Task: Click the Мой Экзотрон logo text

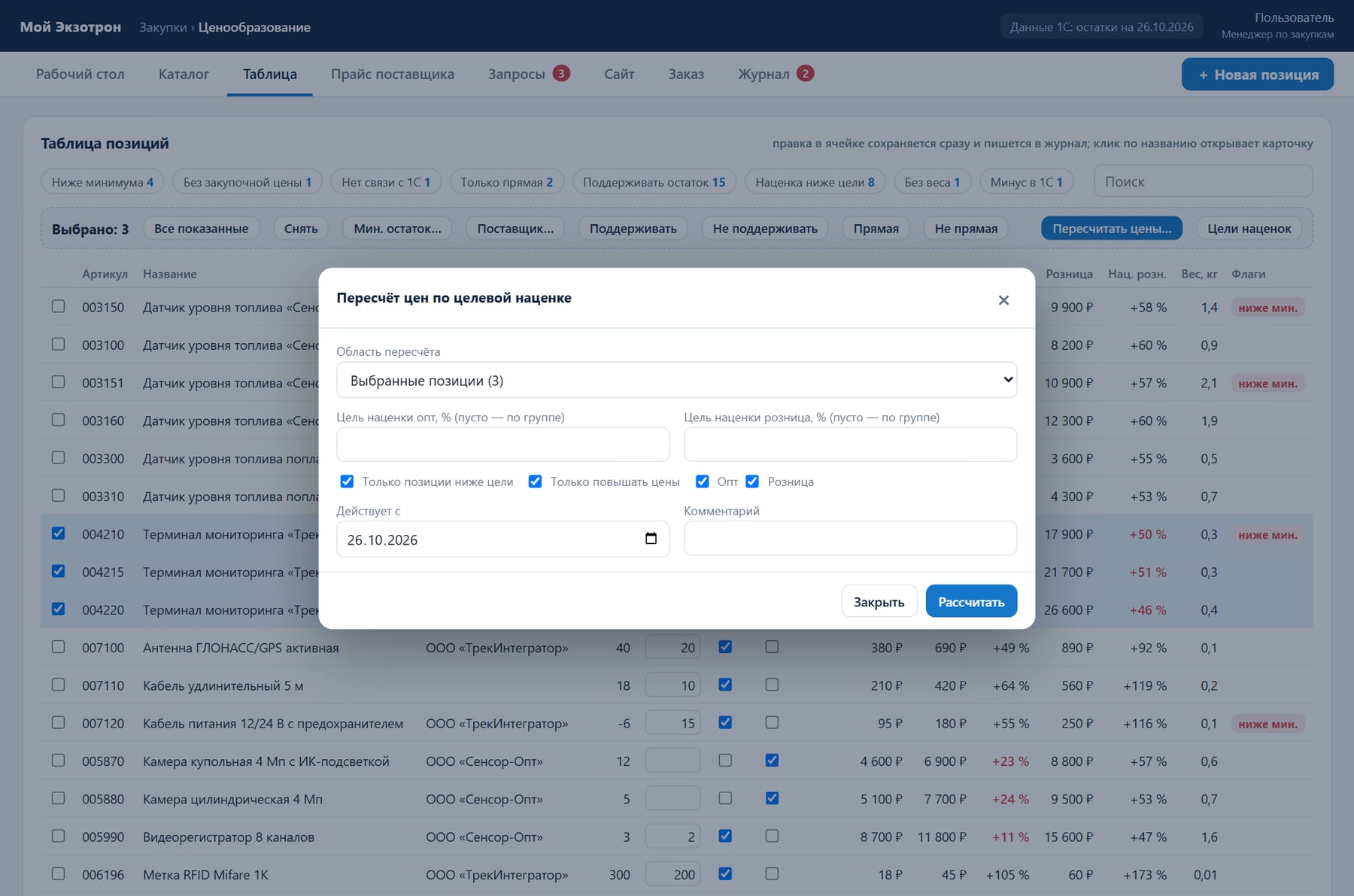Action: point(70,26)
